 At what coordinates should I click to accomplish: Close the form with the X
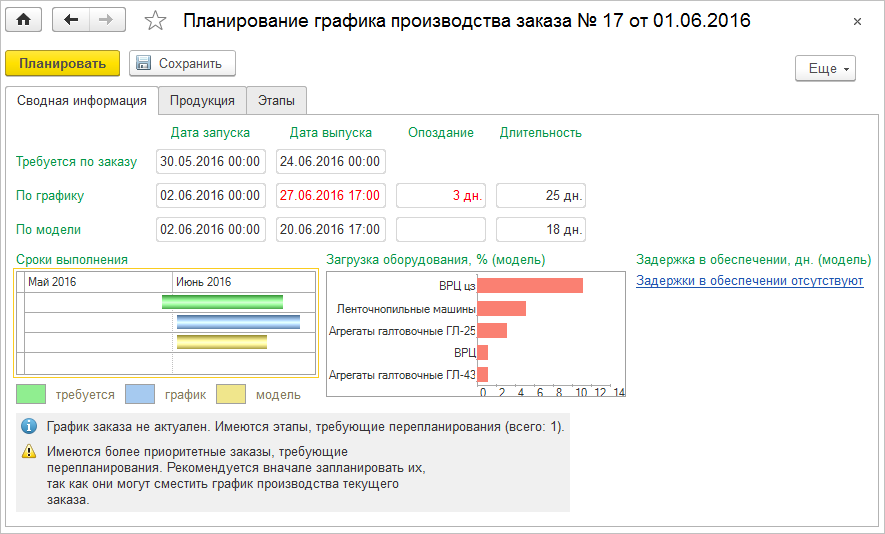coord(856,21)
